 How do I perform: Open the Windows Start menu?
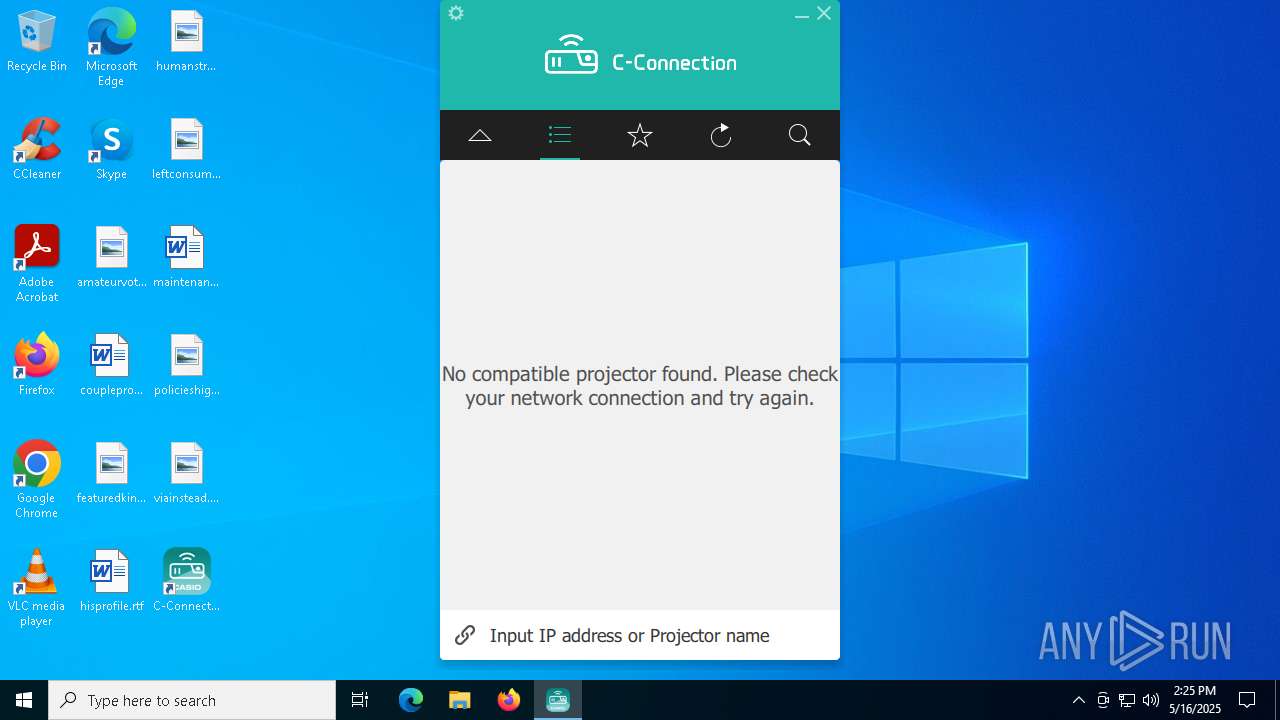click(x=24, y=700)
